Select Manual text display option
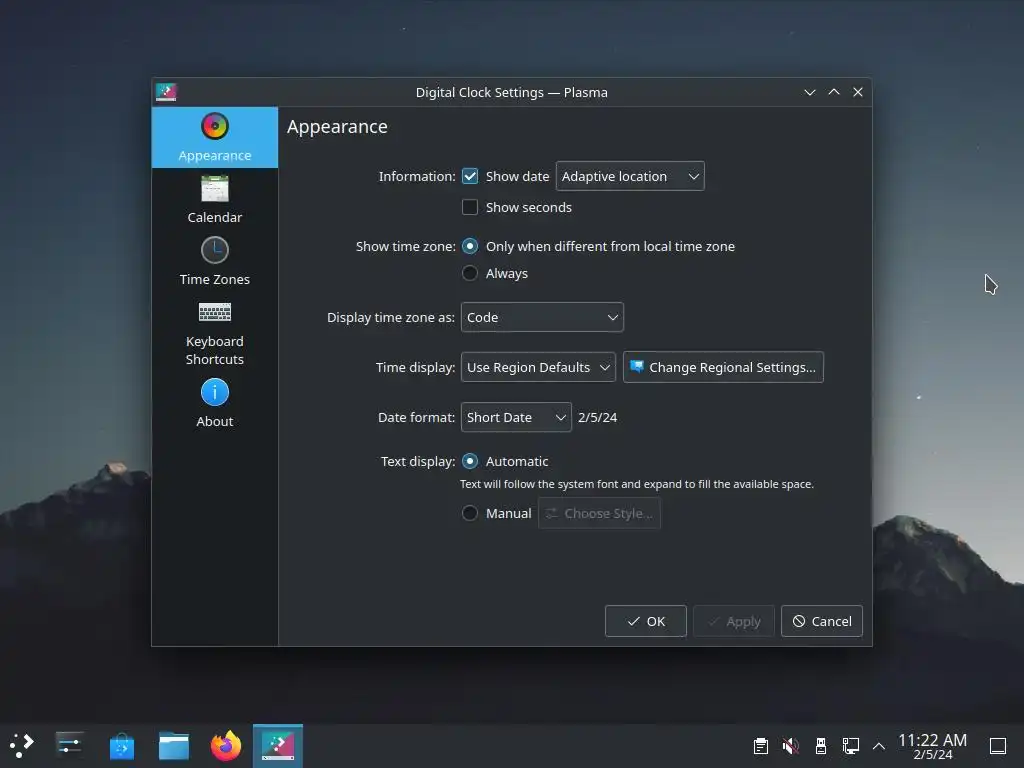Image resolution: width=1024 pixels, height=768 pixels. [470, 513]
